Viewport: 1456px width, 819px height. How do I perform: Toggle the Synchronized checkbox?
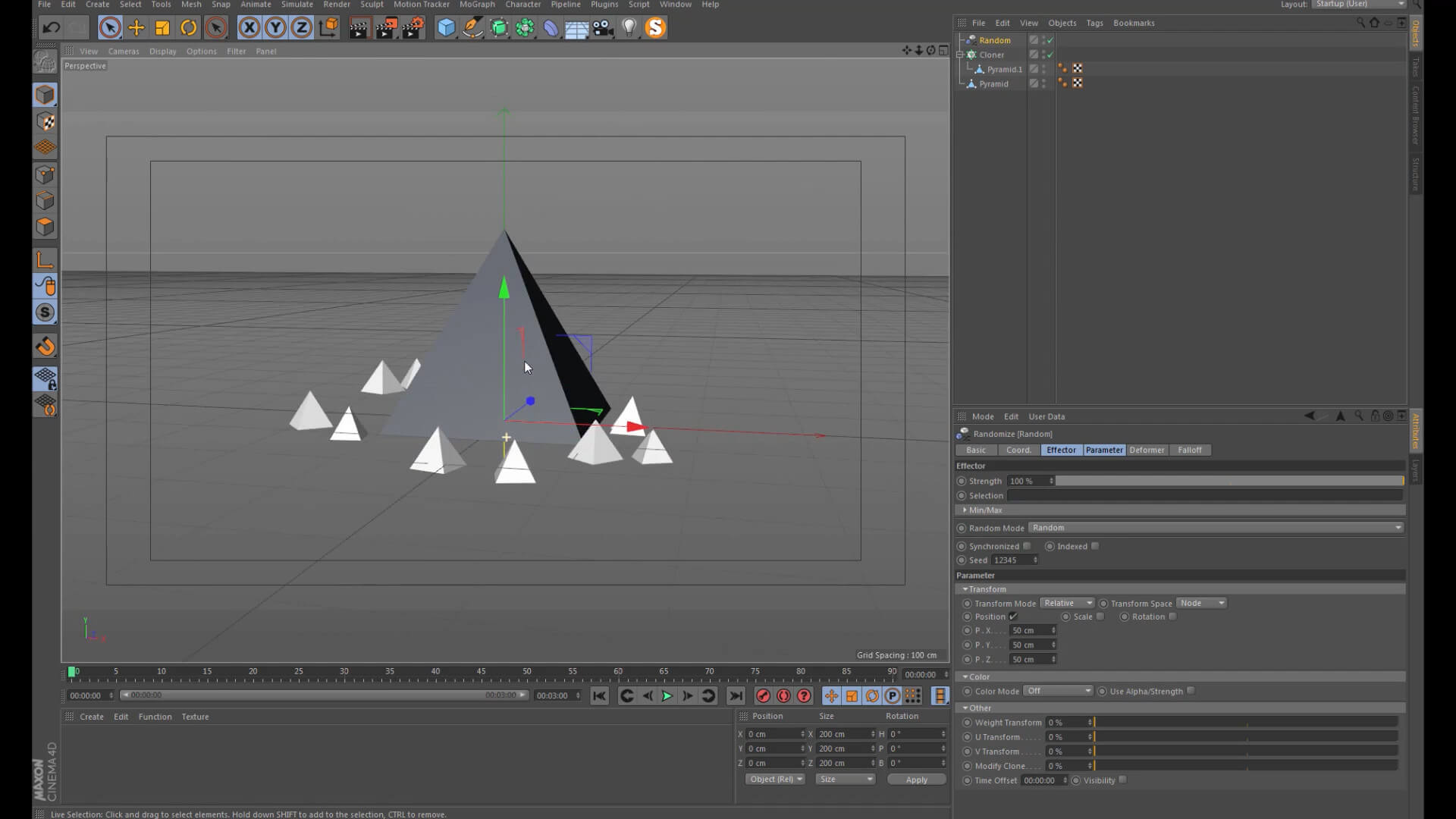(1027, 546)
